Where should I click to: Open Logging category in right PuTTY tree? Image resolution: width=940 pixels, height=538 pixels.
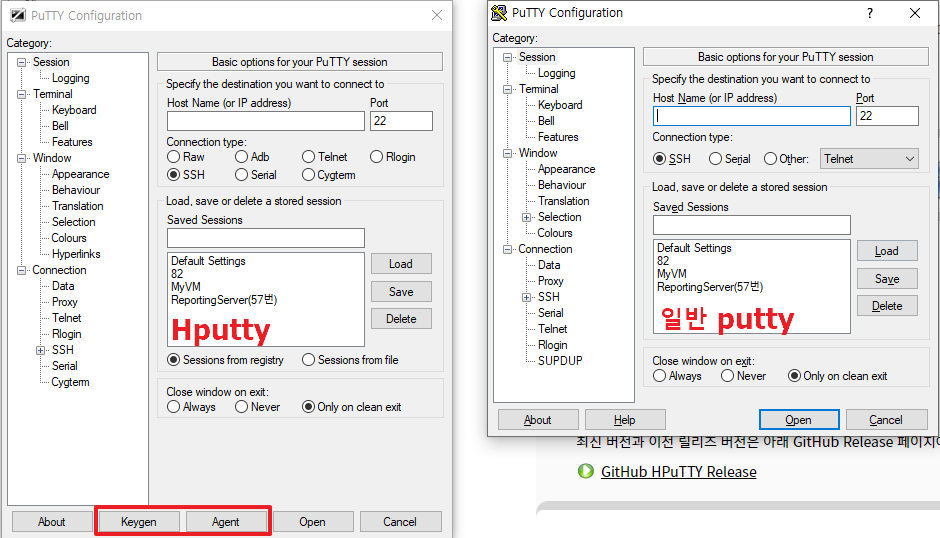pyautogui.click(x=556, y=73)
